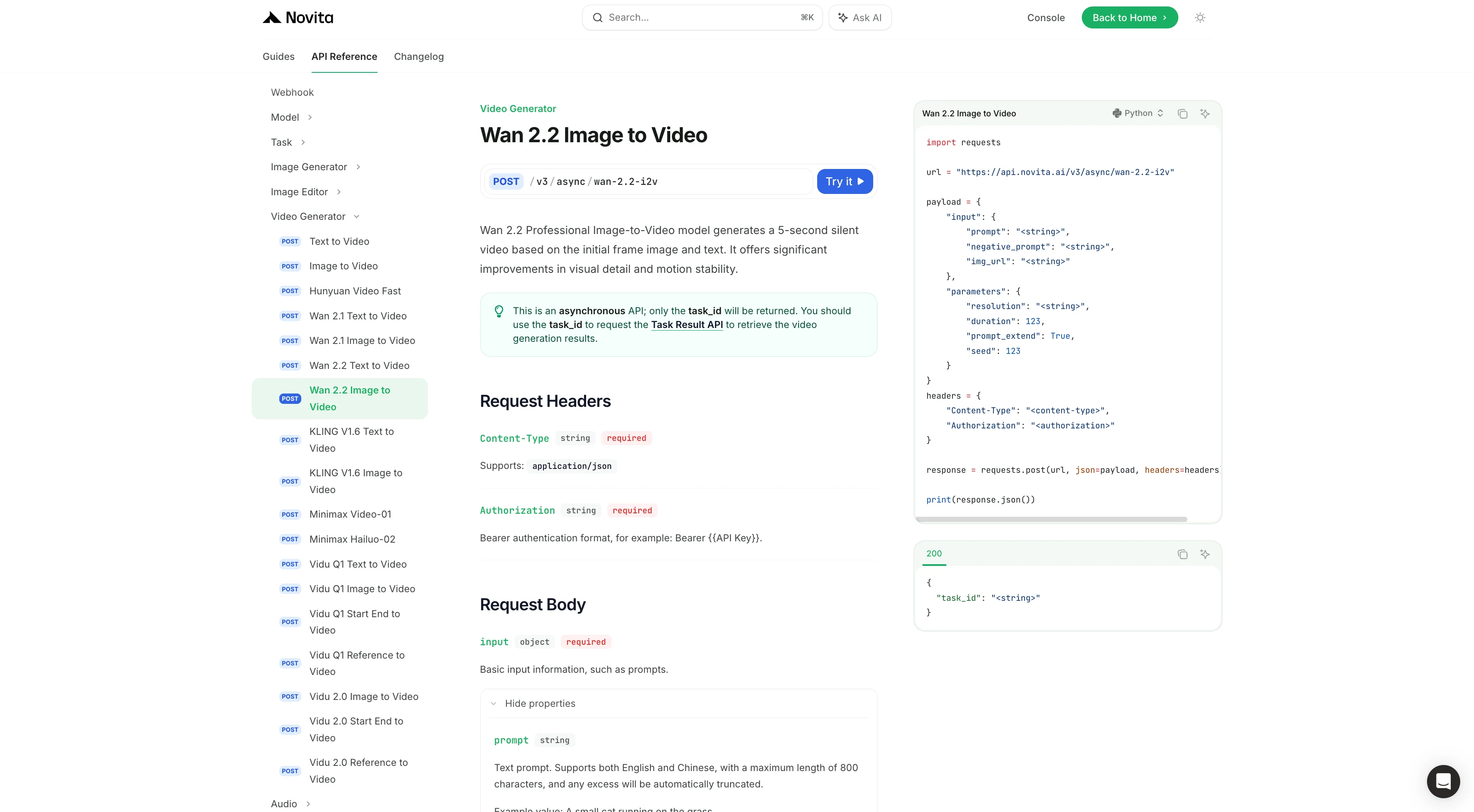Select Wan 2.2 Image to Video sidebar item
Viewport: 1474px width, 812px height.
click(340, 399)
